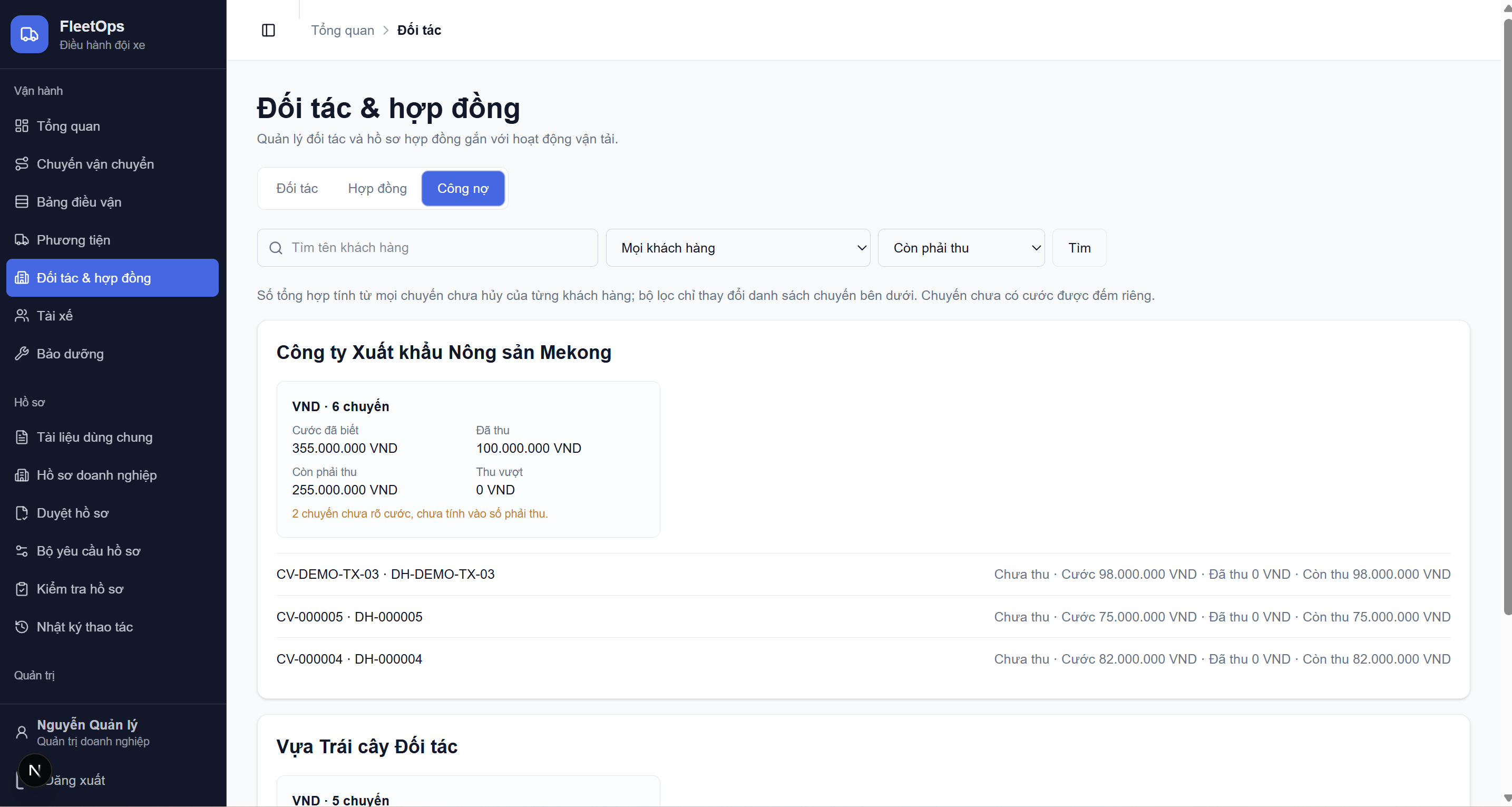Click the user avatar icon beside Nguyễn Quản lý
This screenshot has width=1512, height=807.
(x=22, y=733)
